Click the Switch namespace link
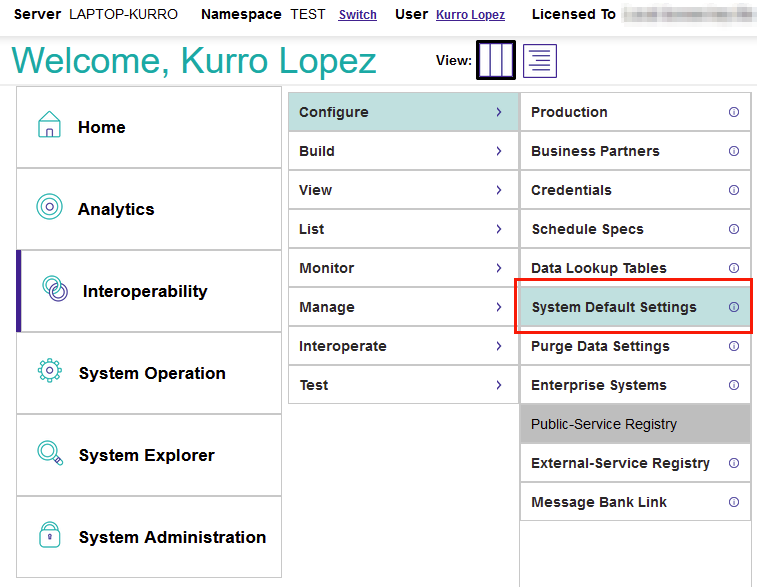Image resolution: width=757 pixels, height=587 pixels. pyautogui.click(x=358, y=15)
